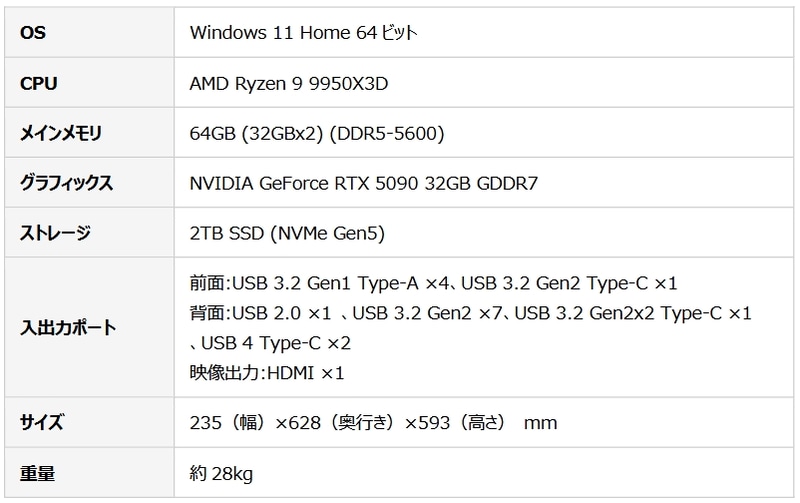Viewport: 800px width, 503px height.
Task: Click the サイズ row label
Action: pos(42,423)
